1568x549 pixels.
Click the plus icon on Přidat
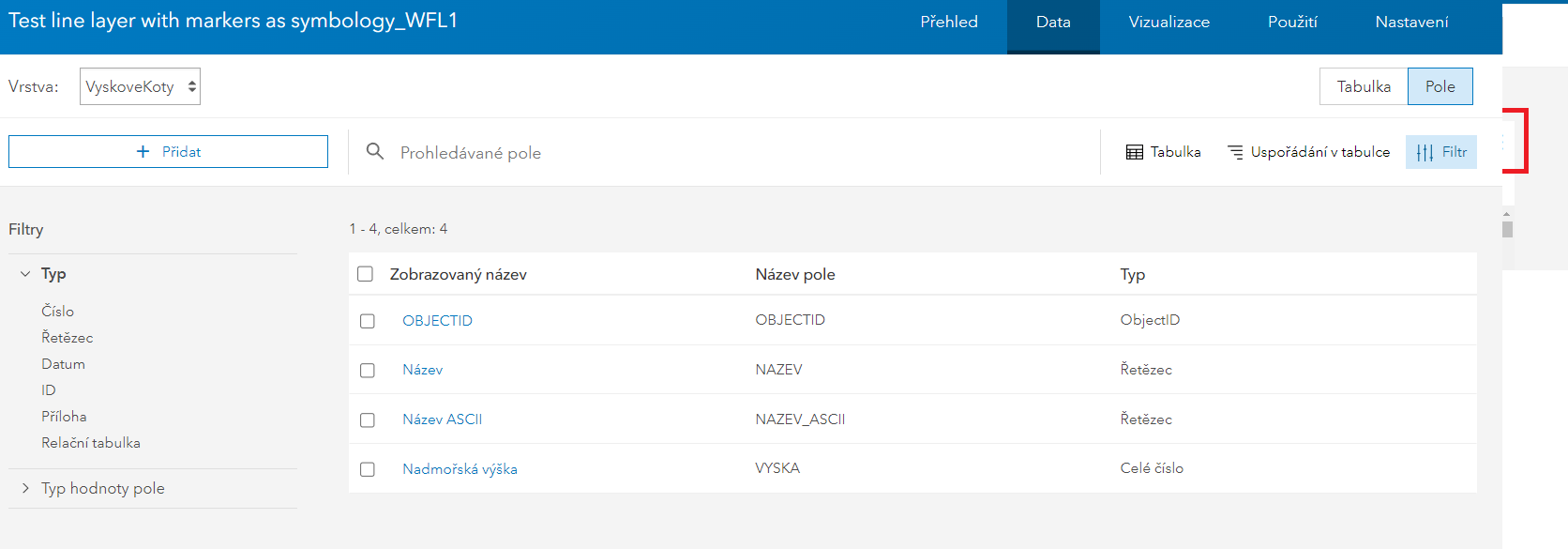coord(143,151)
